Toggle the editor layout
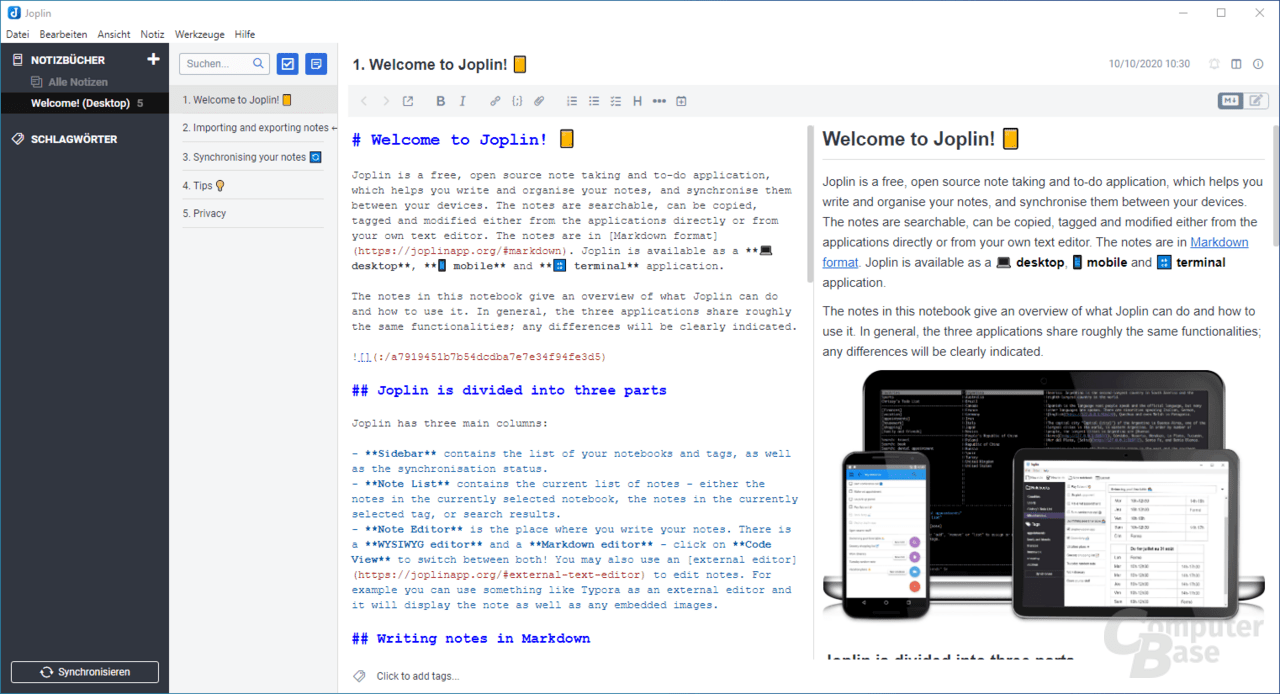 pos(1236,64)
